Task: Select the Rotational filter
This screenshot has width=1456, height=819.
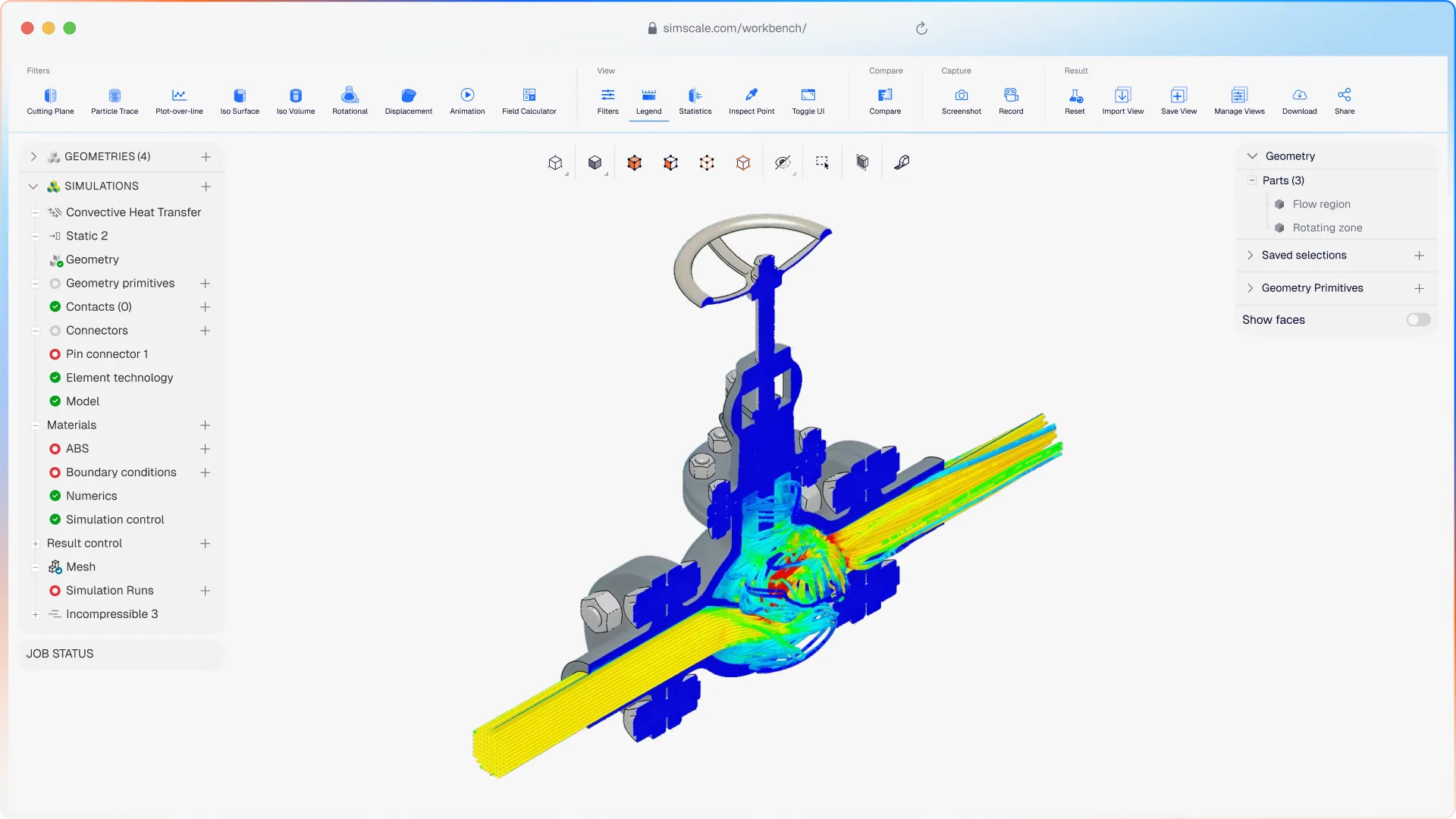Action: 350,102
